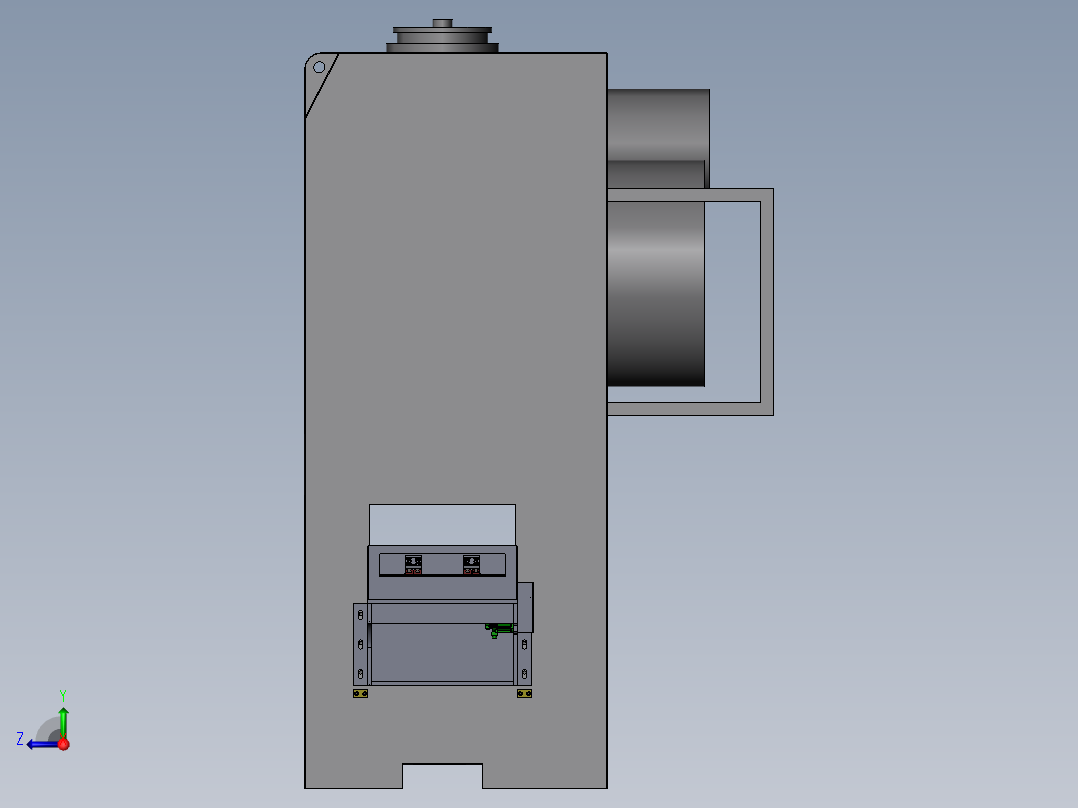The height and width of the screenshot is (808, 1078).
Task: Select the pulley on top of the machine
Action: tap(442, 36)
